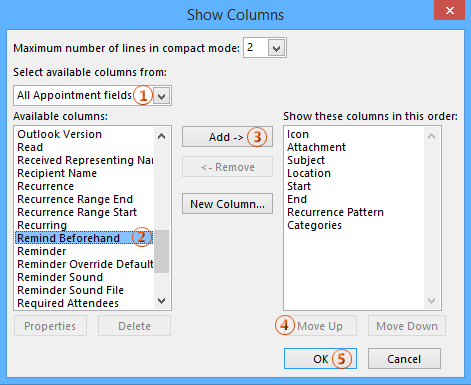
Task: Pick Subject in the column order list
Action: (x=306, y=160)
